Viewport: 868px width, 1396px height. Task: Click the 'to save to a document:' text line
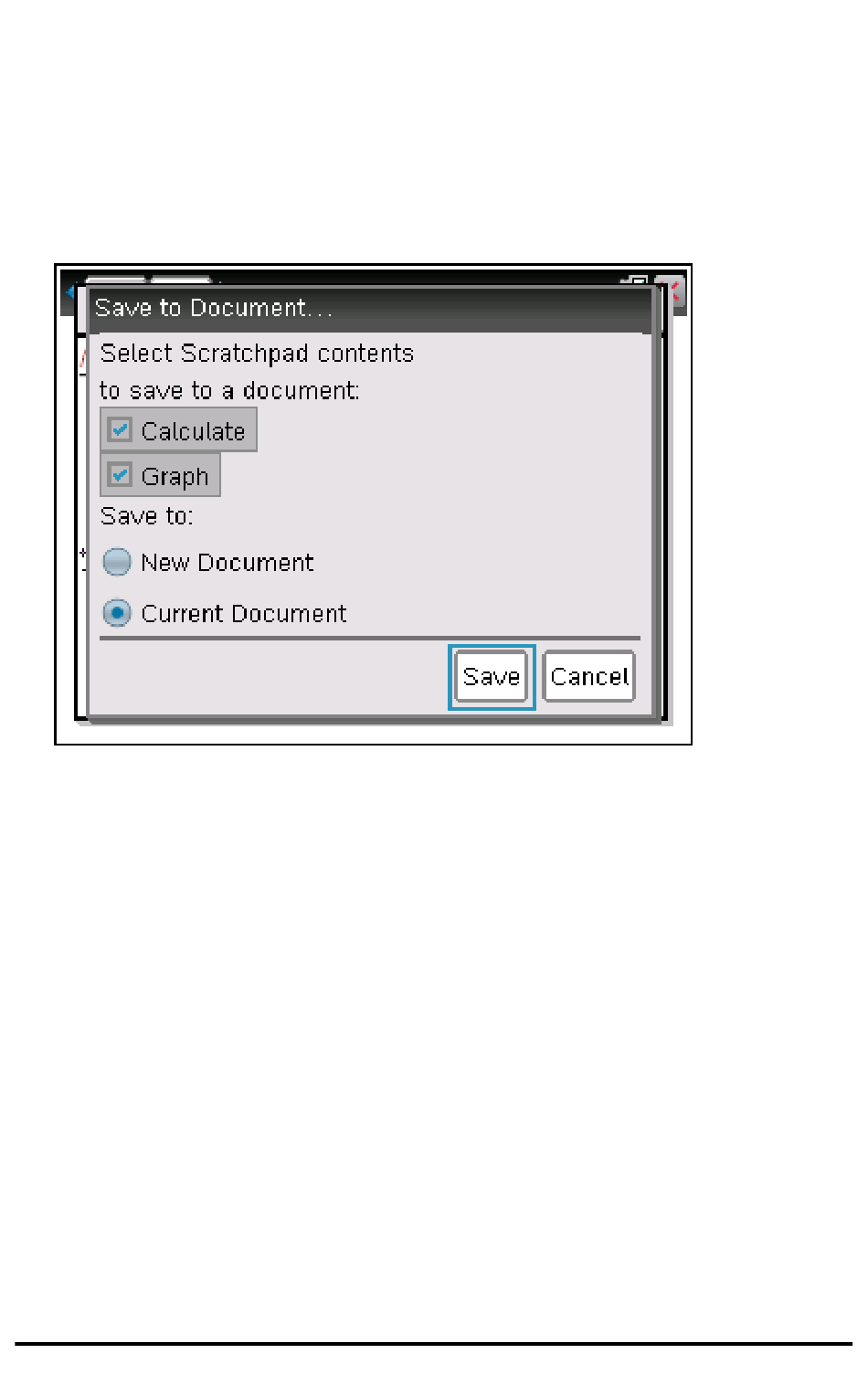pyautogui.click(x=229, y=391)
